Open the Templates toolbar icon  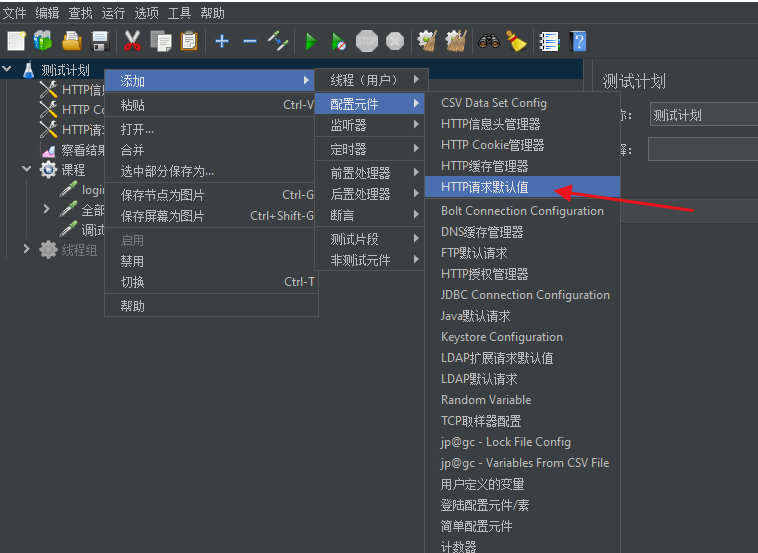click(43, 41)
